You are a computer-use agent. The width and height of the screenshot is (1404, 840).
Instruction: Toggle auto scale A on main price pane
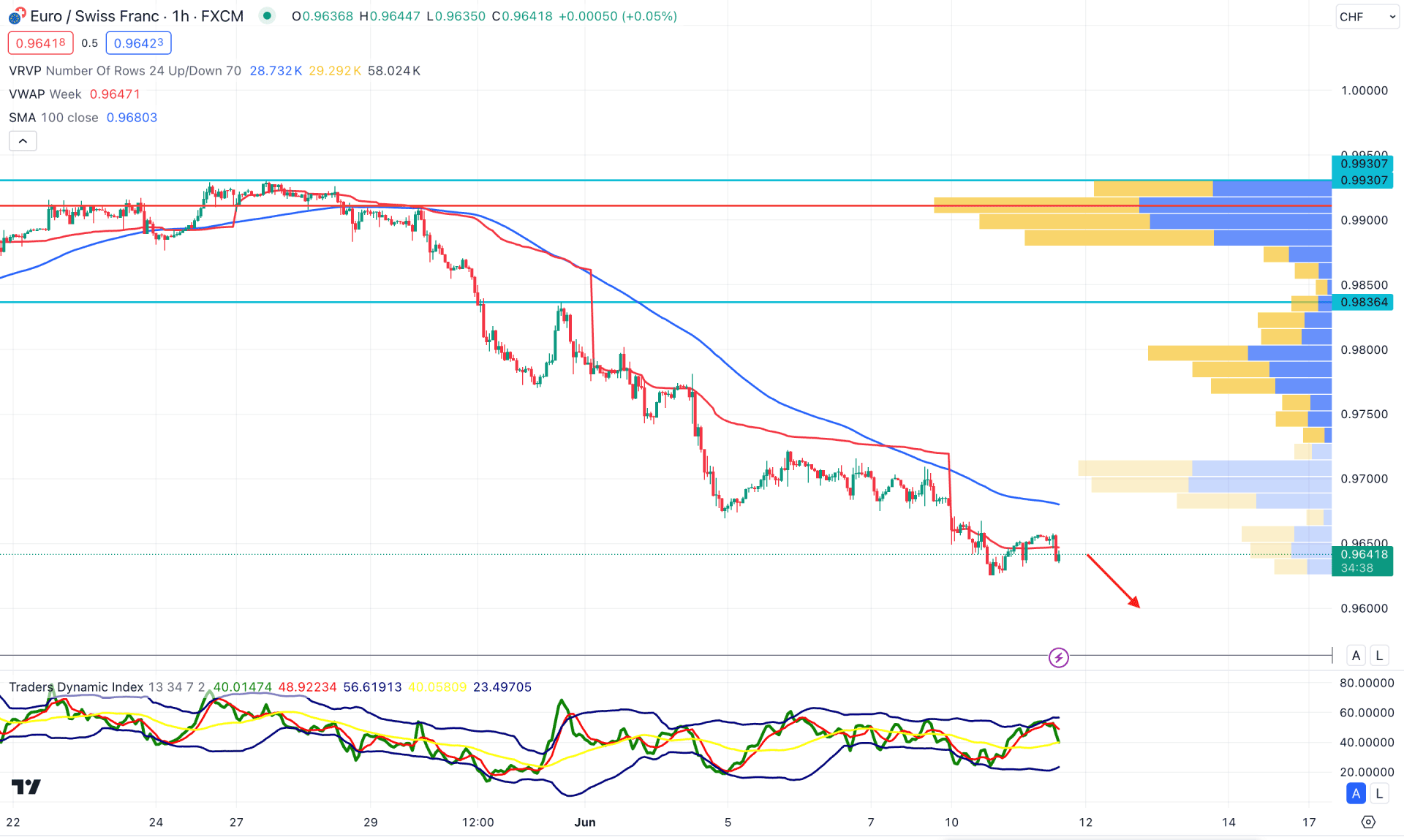(1356, 656)
